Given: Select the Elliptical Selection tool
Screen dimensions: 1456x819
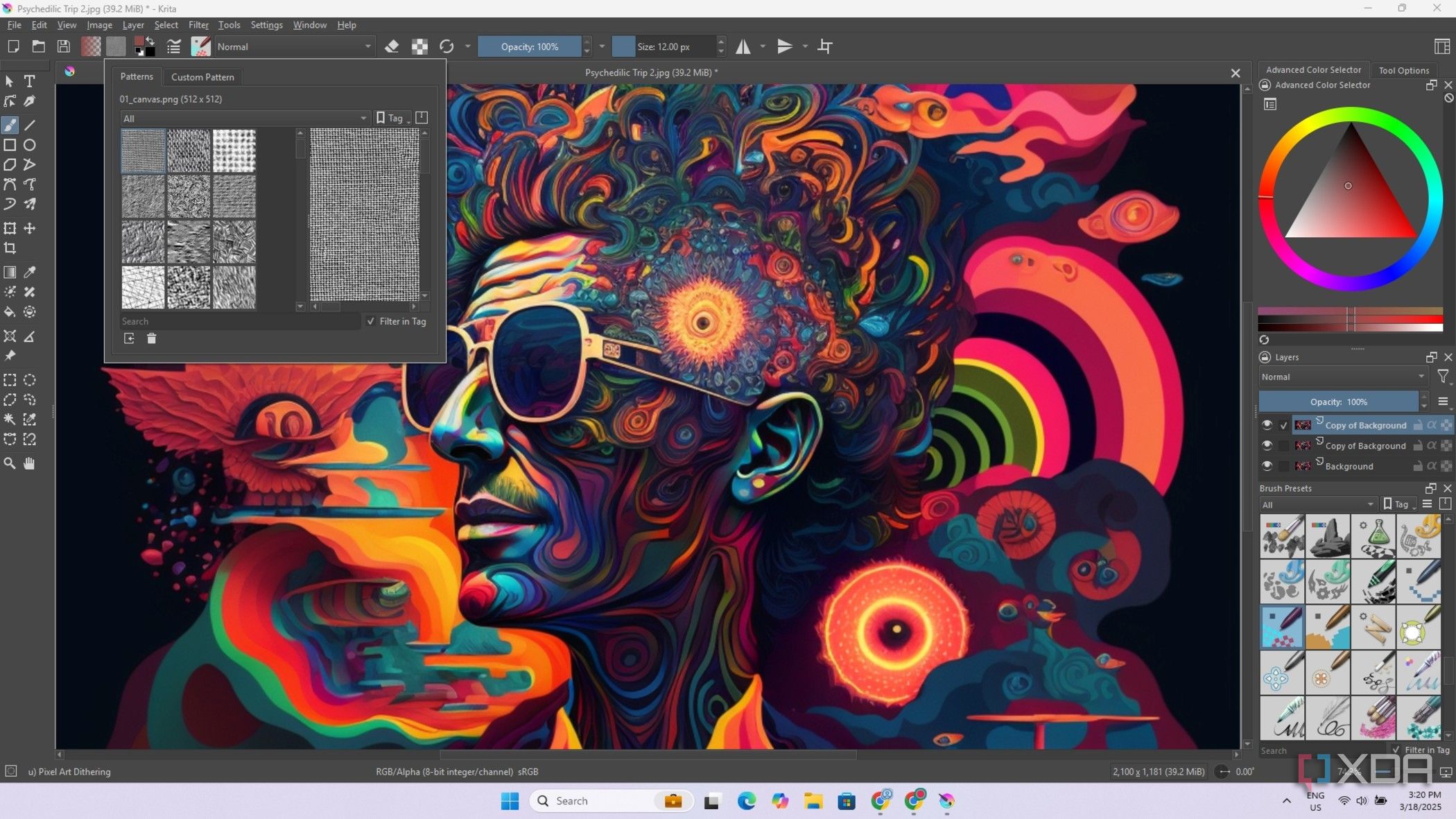Looking at the screenshot, I should point(30,379).
